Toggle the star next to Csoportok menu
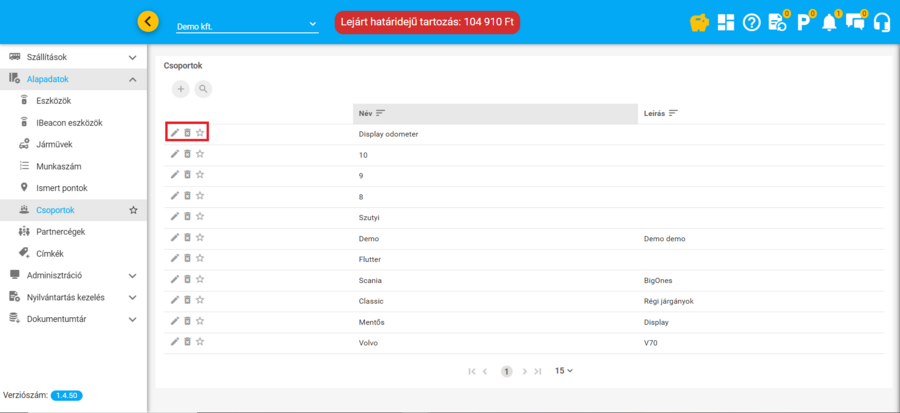 pos(133,210)
